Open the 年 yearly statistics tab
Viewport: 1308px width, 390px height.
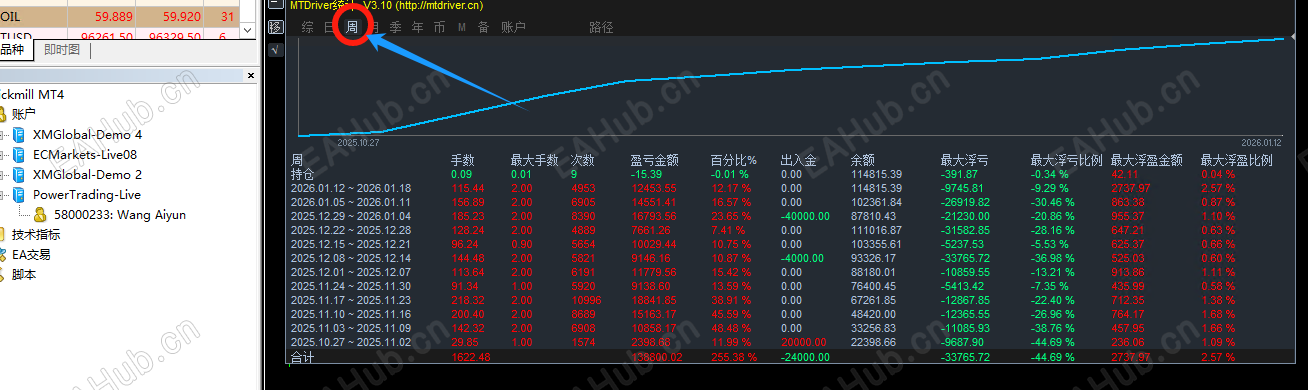click(418, 27)
